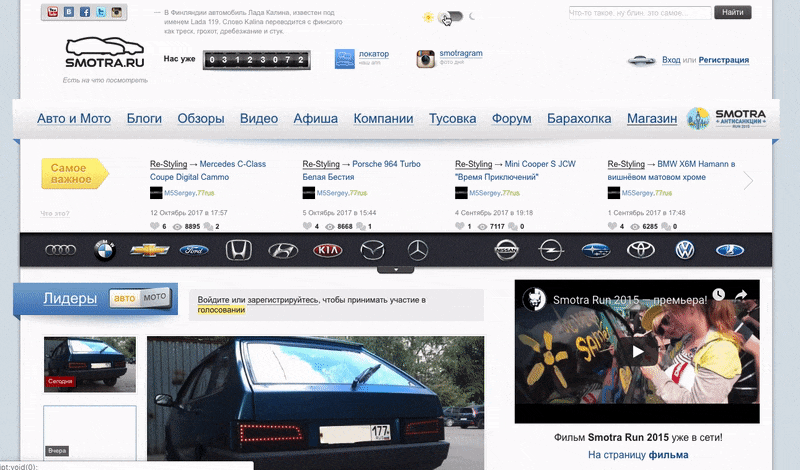
Task: Open the Компании menu
Action: 384,118
